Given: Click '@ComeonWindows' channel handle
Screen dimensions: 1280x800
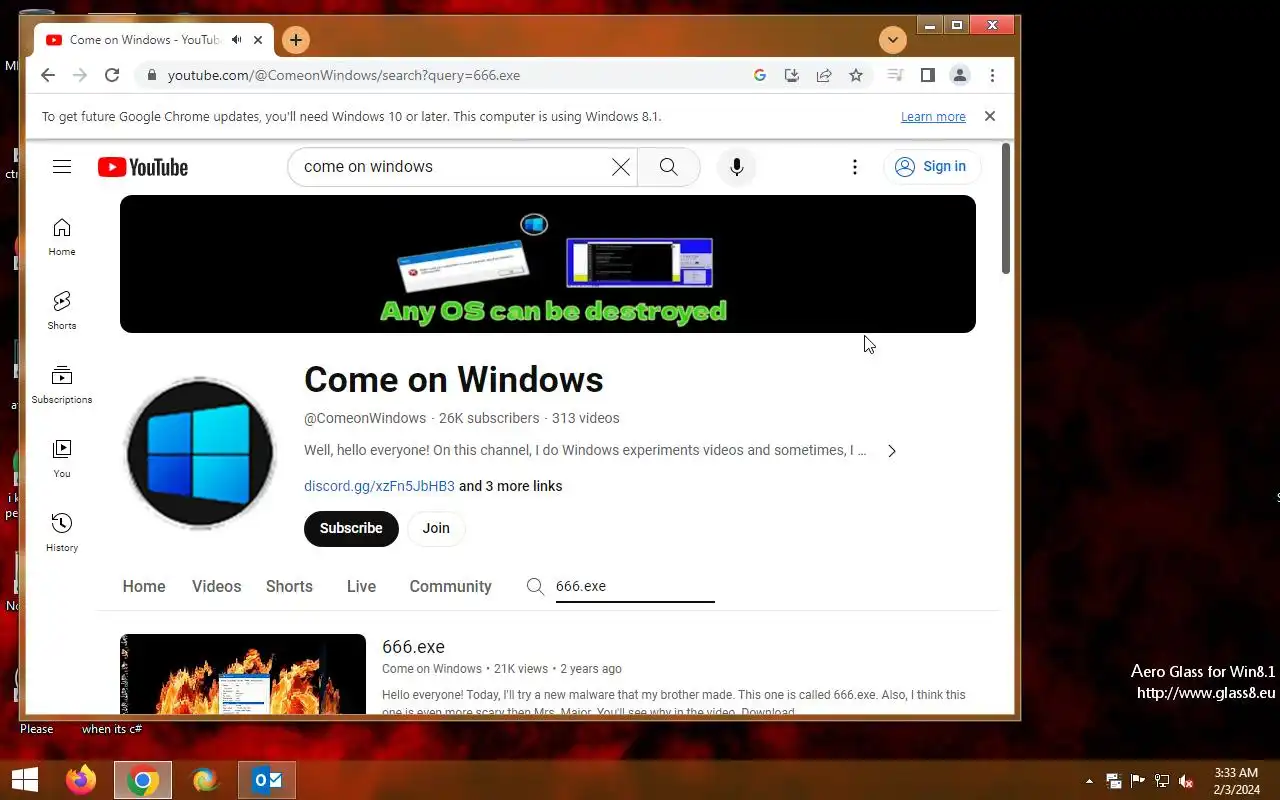Looking at the screenshot, I should click(365, 419).
